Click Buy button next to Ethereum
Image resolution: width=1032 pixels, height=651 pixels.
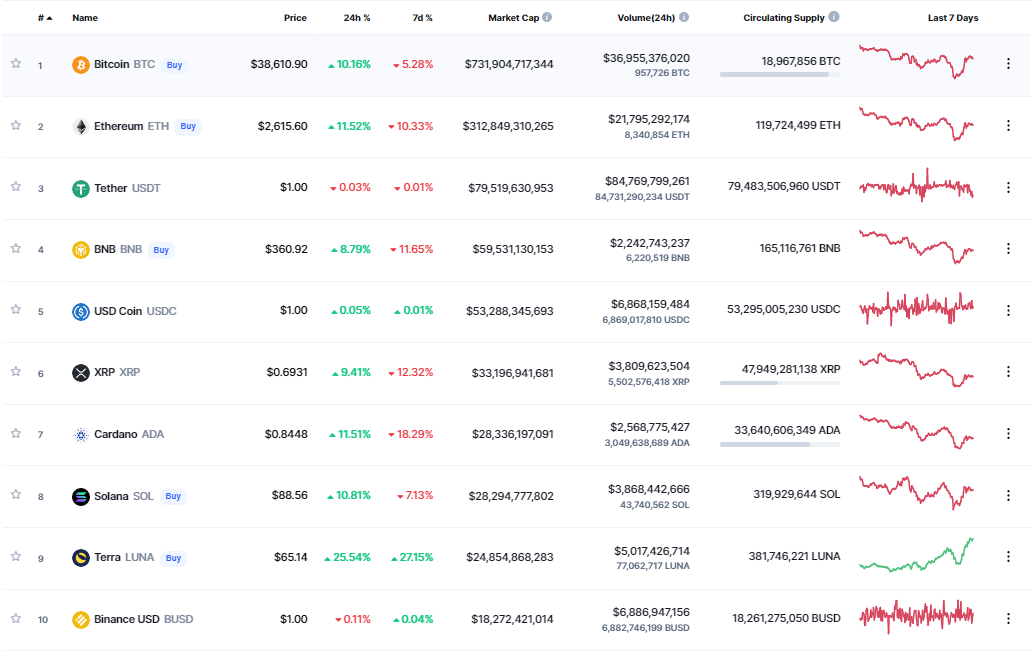188,126
